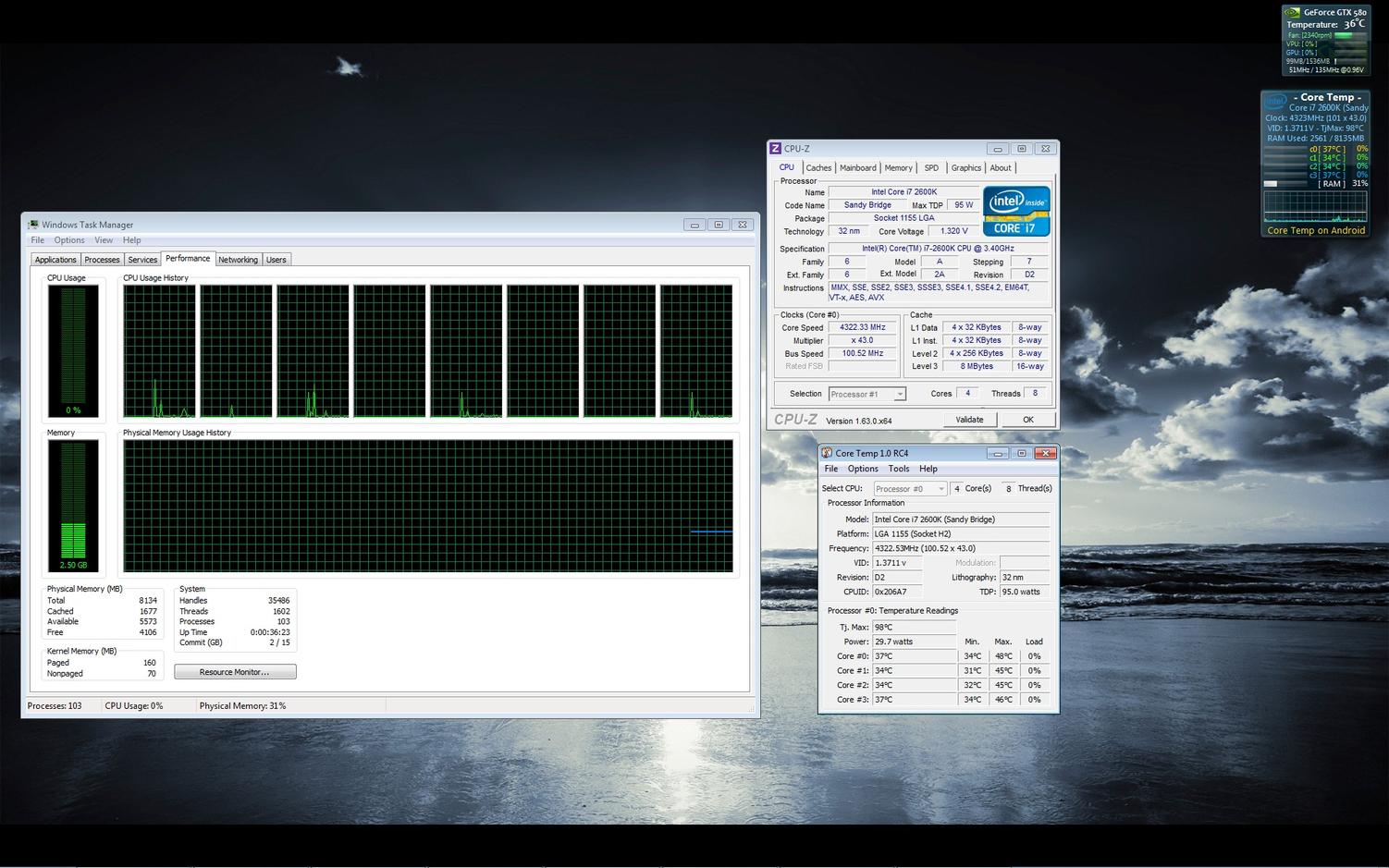The width and height of the screenshot is (1389, 868).
Task: Open the Graphics tab in CPU-Z
Action: [x=966, y=168]
